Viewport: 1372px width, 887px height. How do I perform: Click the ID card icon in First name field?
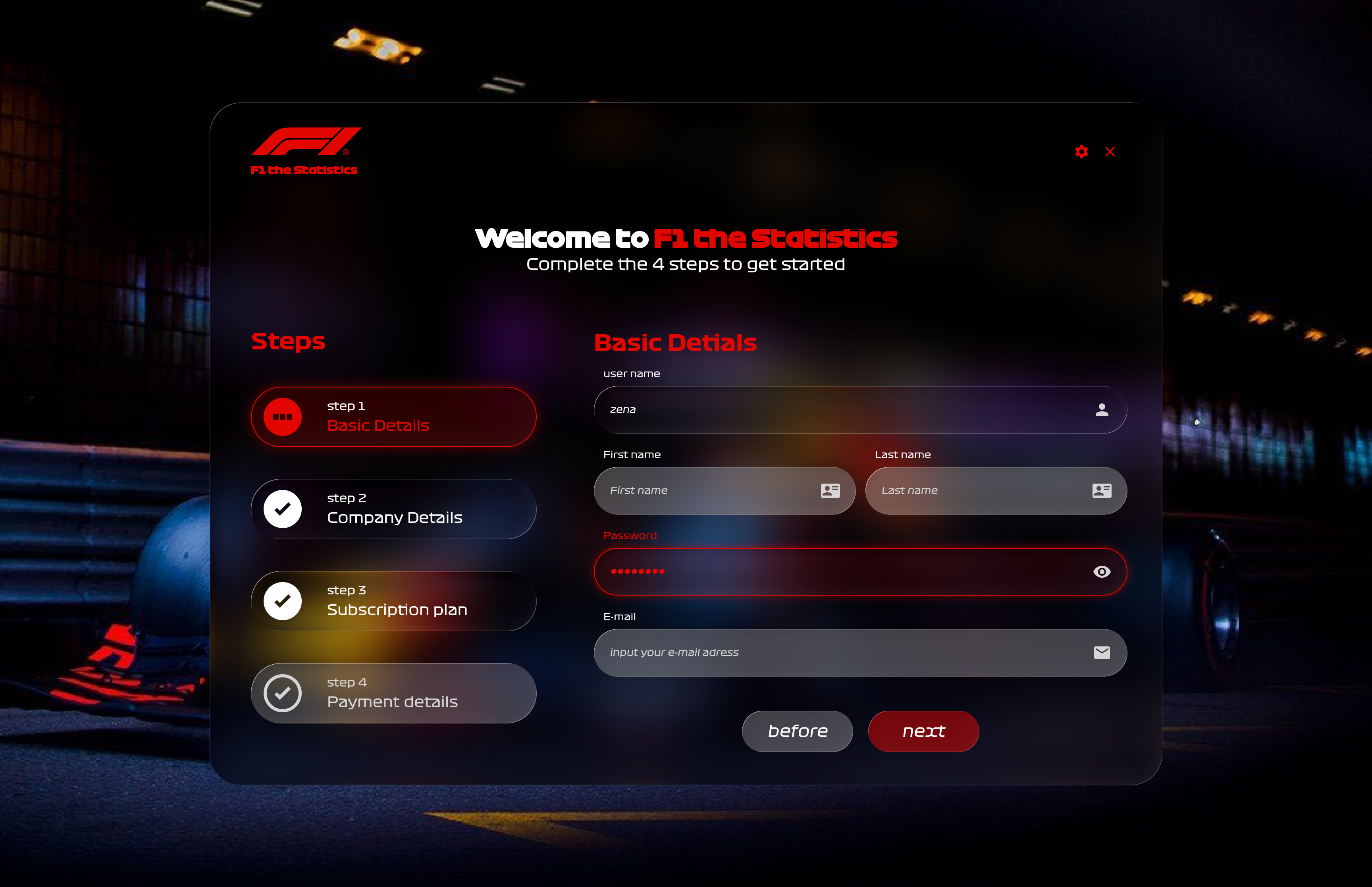[x=830, y=490]
